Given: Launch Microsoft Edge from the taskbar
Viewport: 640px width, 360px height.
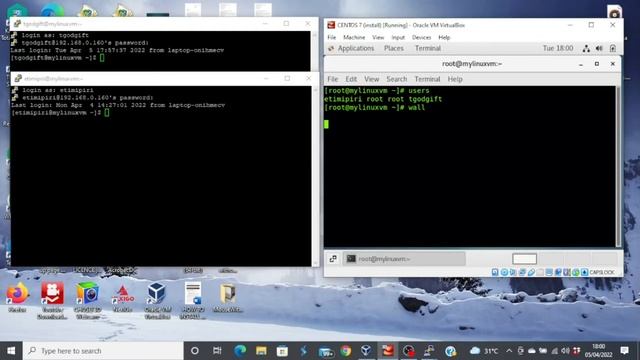Looking at the screenshot, I should tap(240, 351).
